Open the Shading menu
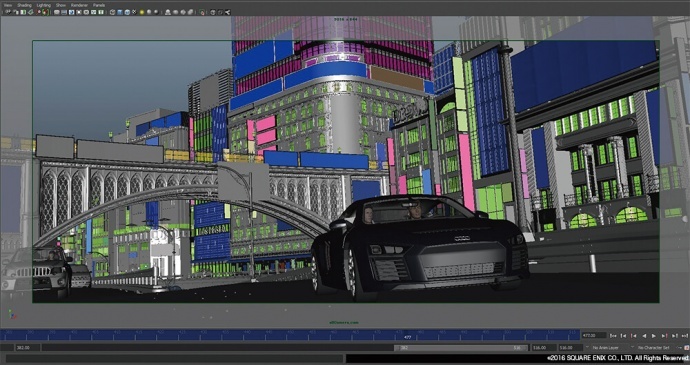The image size is (690, 365). pos(24,5)
